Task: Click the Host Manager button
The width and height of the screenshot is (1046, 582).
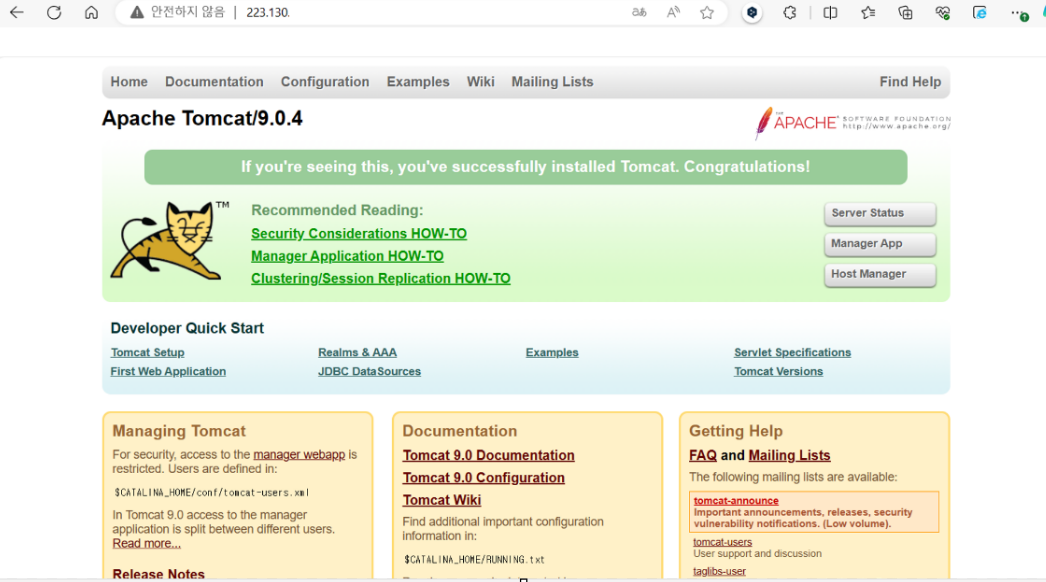Action: [880, 275]
